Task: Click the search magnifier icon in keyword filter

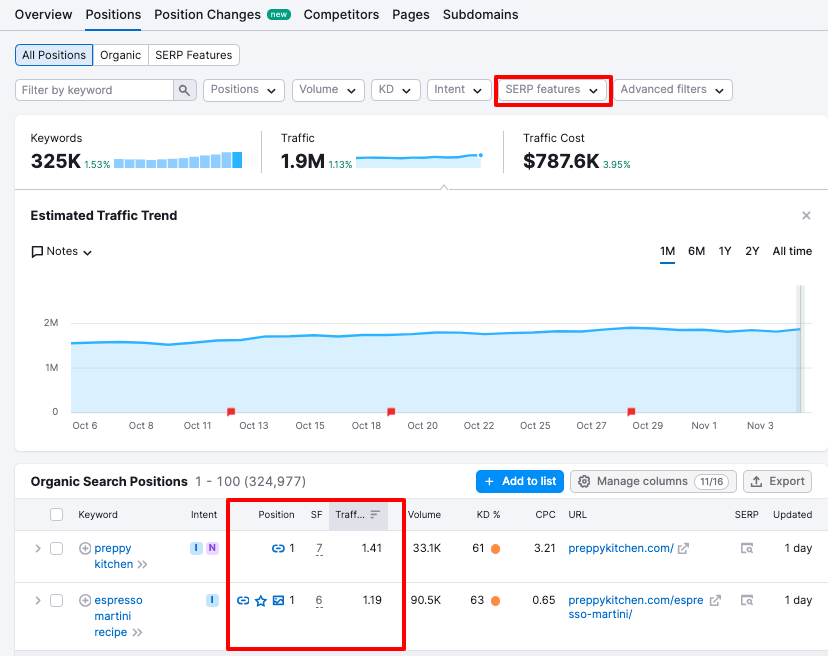Action: coord(185,90)
